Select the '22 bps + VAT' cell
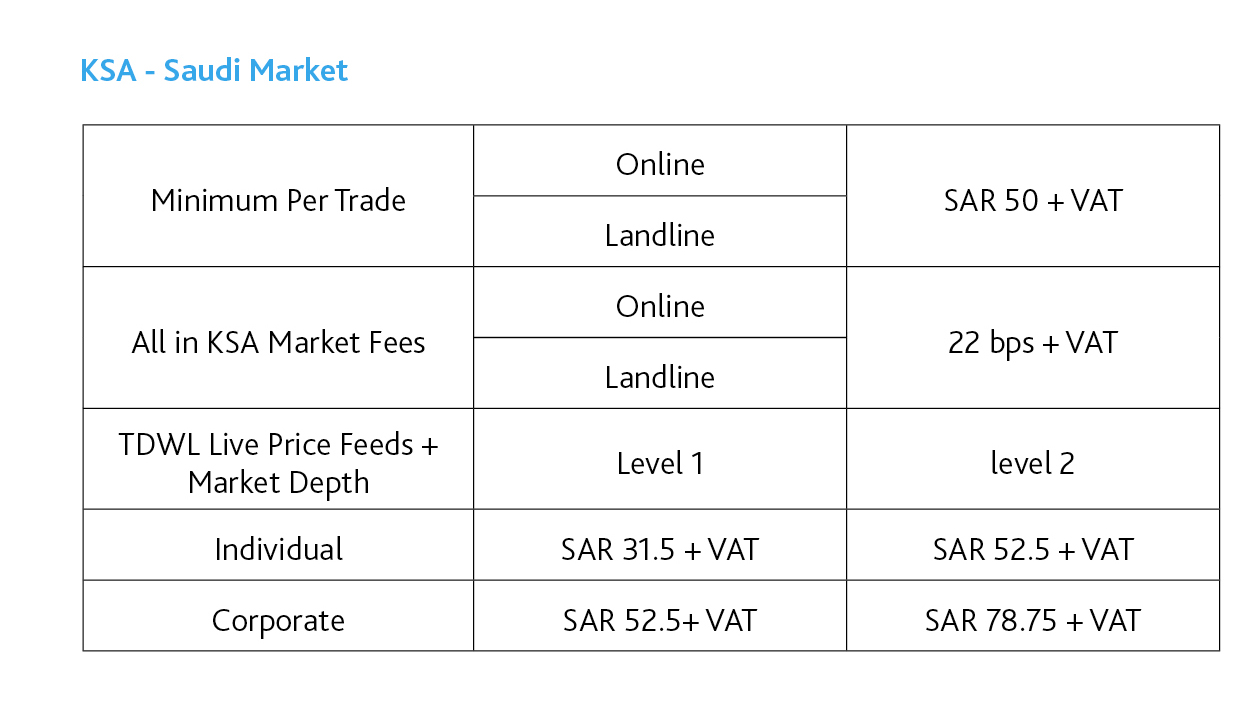Screen dimensions: 1240x726 tap(1033, 343)
